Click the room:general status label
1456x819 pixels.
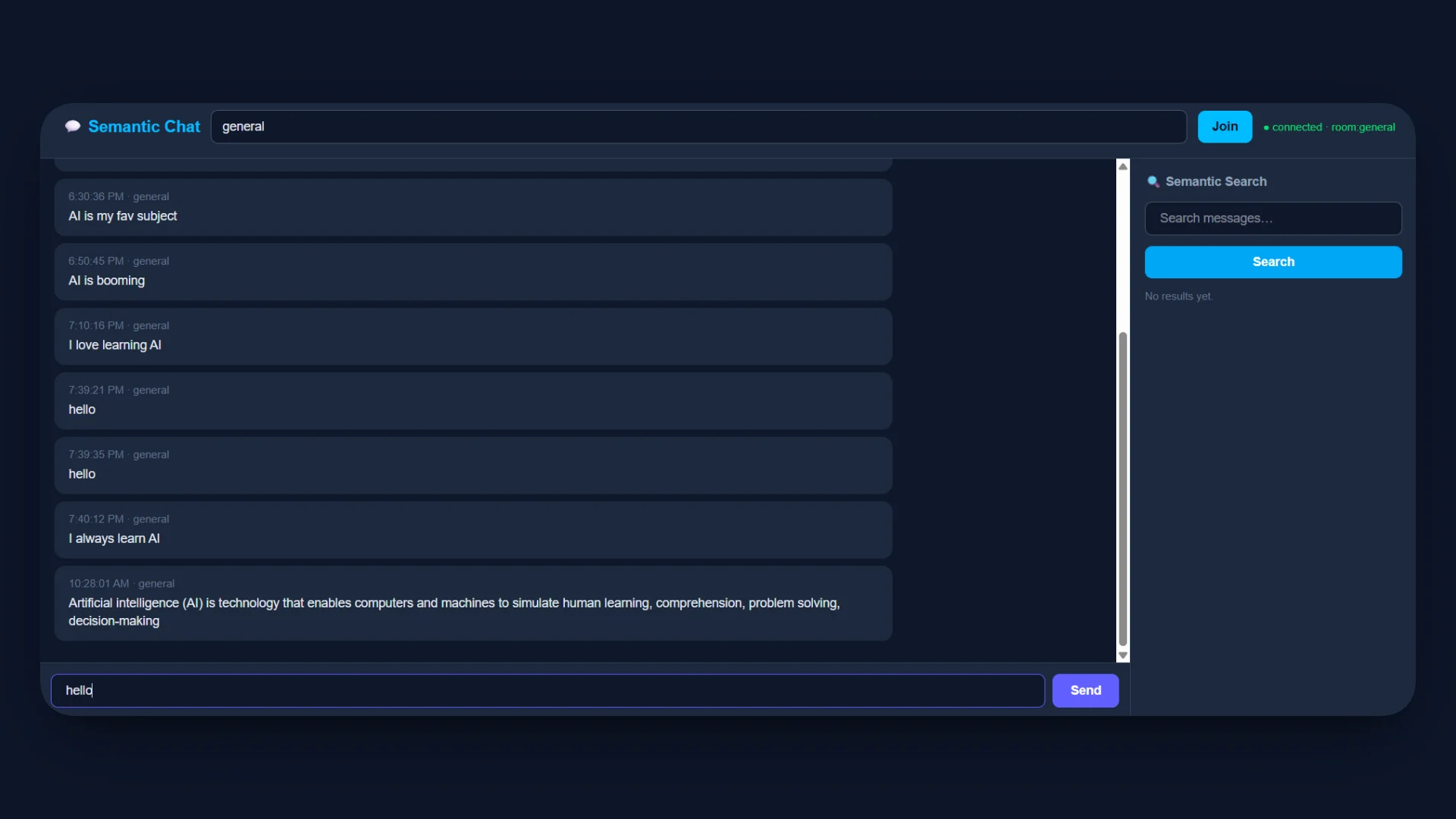click(1363, 127)
